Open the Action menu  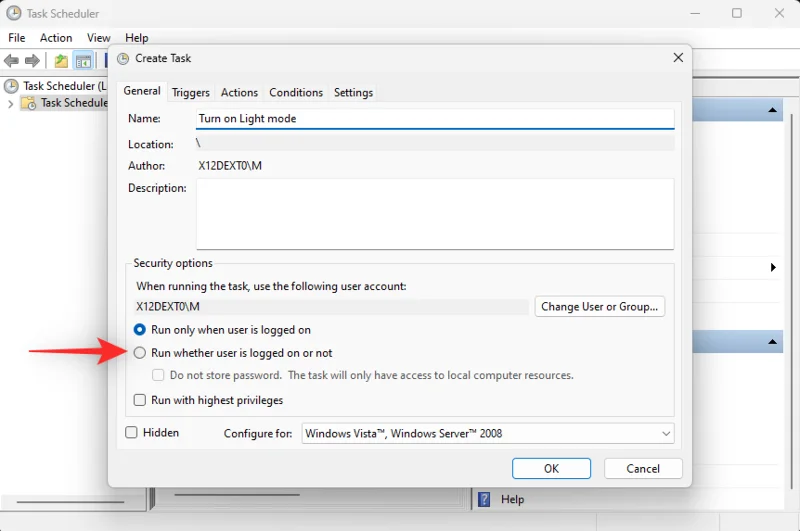coord(56,38)
